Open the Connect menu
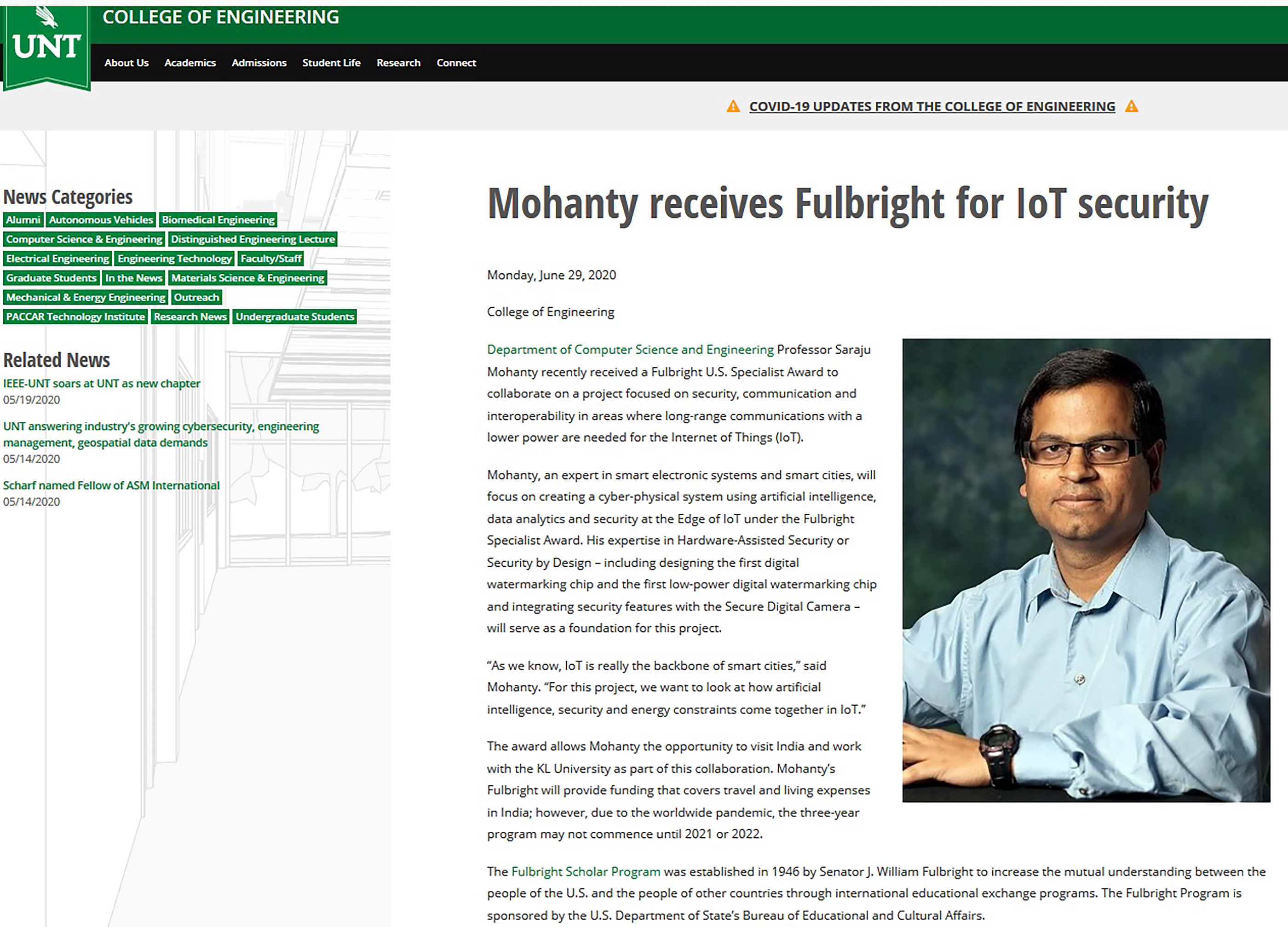Viewport: 1288px width, 927px height. [x=456, y=63]
